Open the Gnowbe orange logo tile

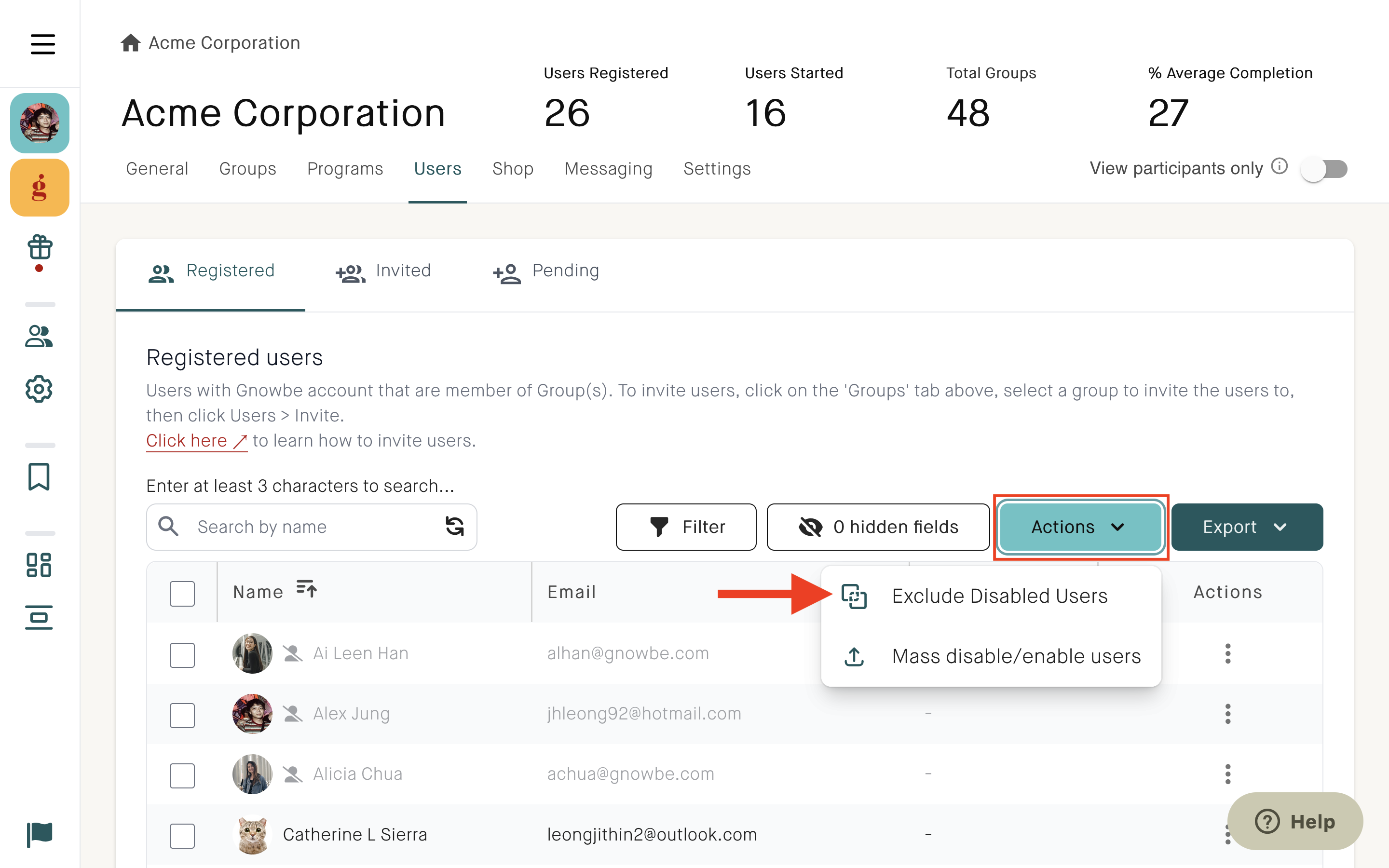point(40,188)
